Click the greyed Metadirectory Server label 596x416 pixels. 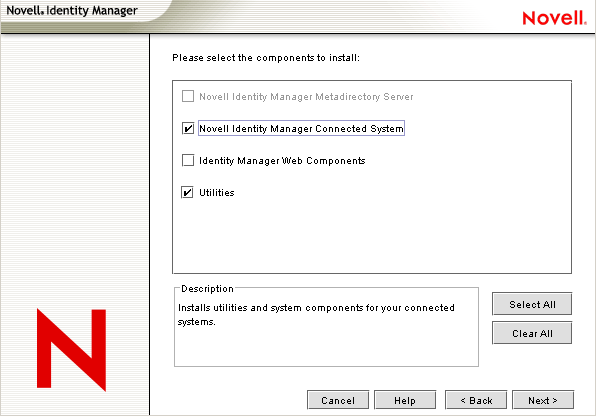306,97
